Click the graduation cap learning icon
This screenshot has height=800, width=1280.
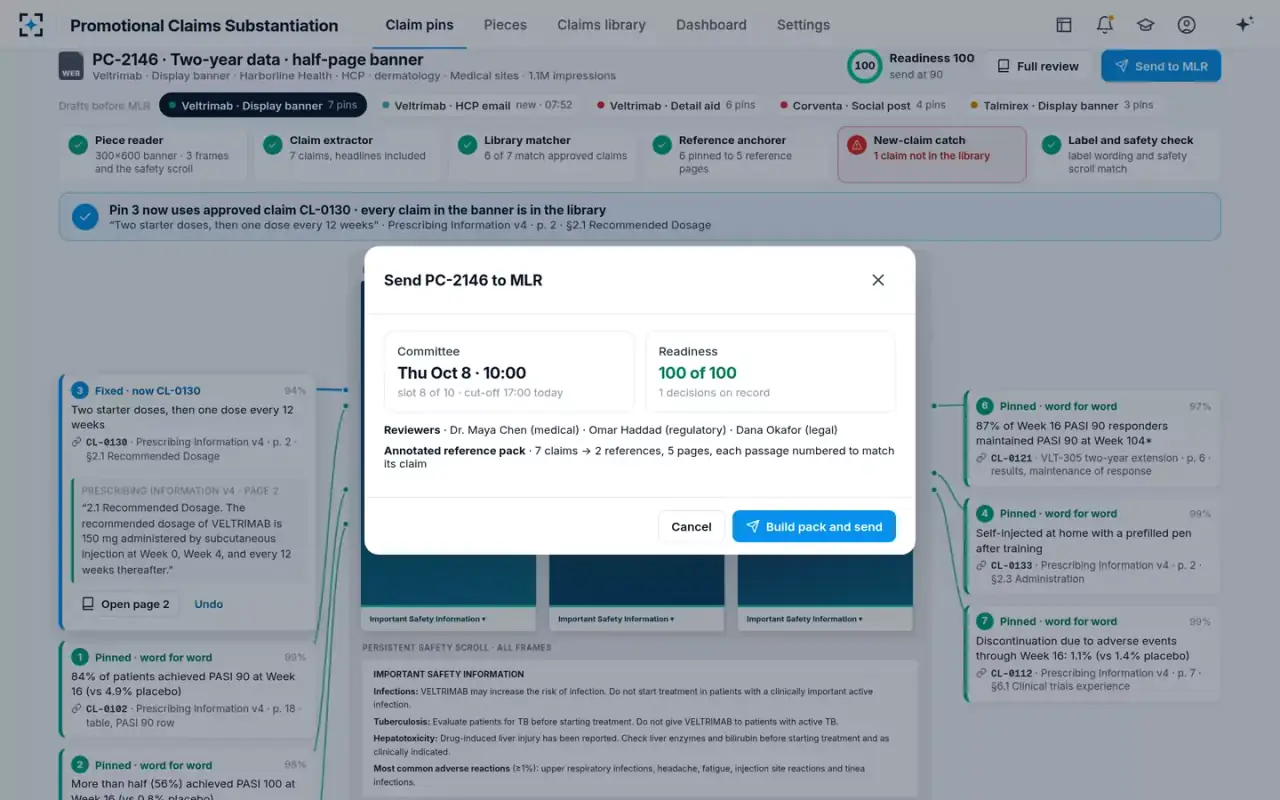click(x=1145, y=25)
